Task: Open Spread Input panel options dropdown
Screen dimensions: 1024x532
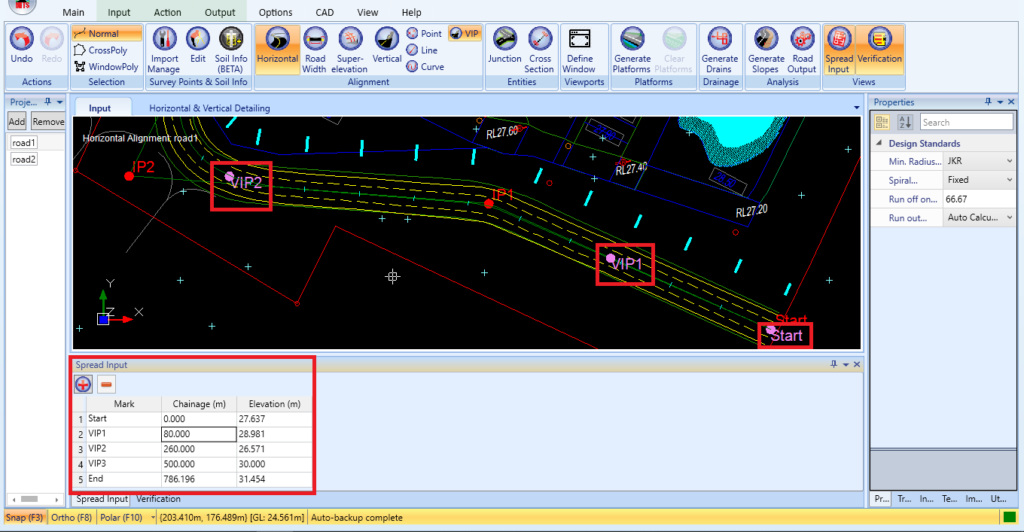Action: (846, 364)
